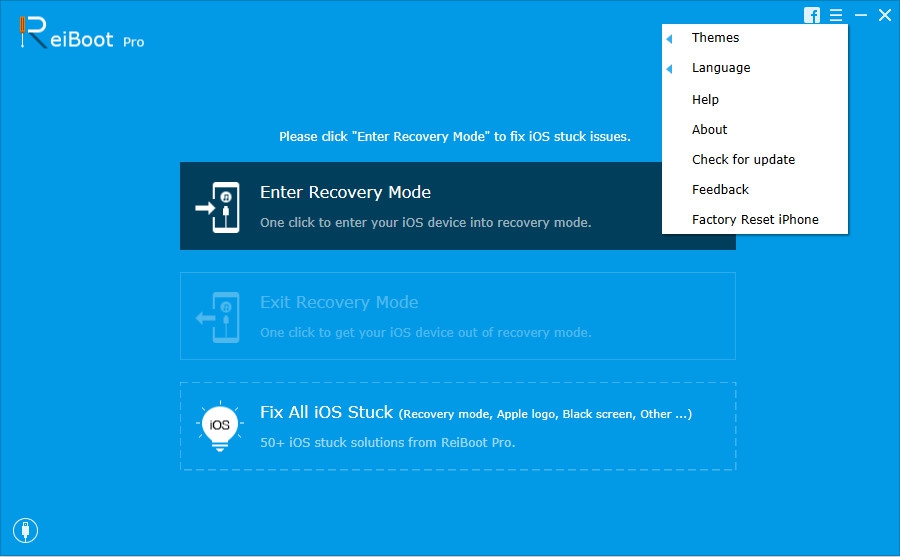The height and width of the screenshot is (557, 900).
Task: Click '50+ iOS stuck solutions from ReiBoot Pro.' text
Action: tap(387, 443)
